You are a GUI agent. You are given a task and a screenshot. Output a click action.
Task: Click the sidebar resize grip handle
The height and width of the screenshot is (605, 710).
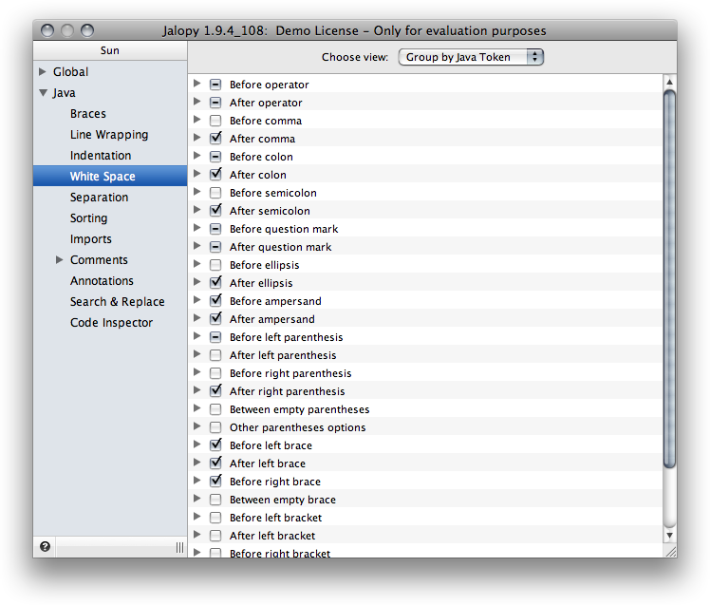point(180,547)
